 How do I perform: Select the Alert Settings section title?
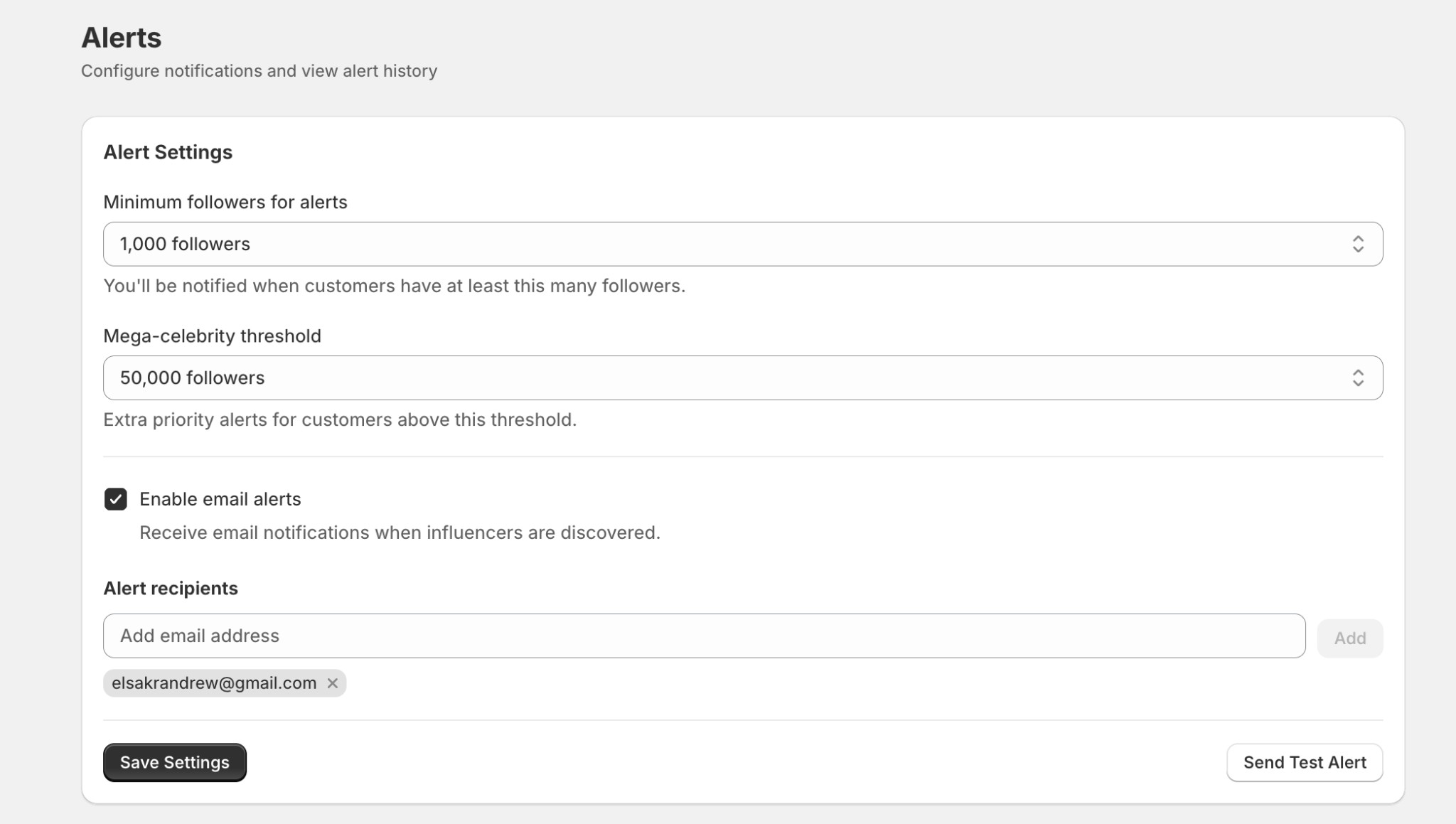[x=168, y=151]
